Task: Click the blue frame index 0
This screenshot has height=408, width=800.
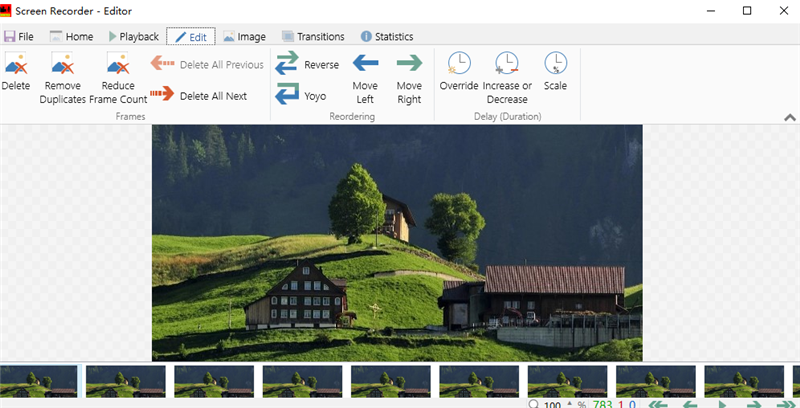Action: coord(632,405)
